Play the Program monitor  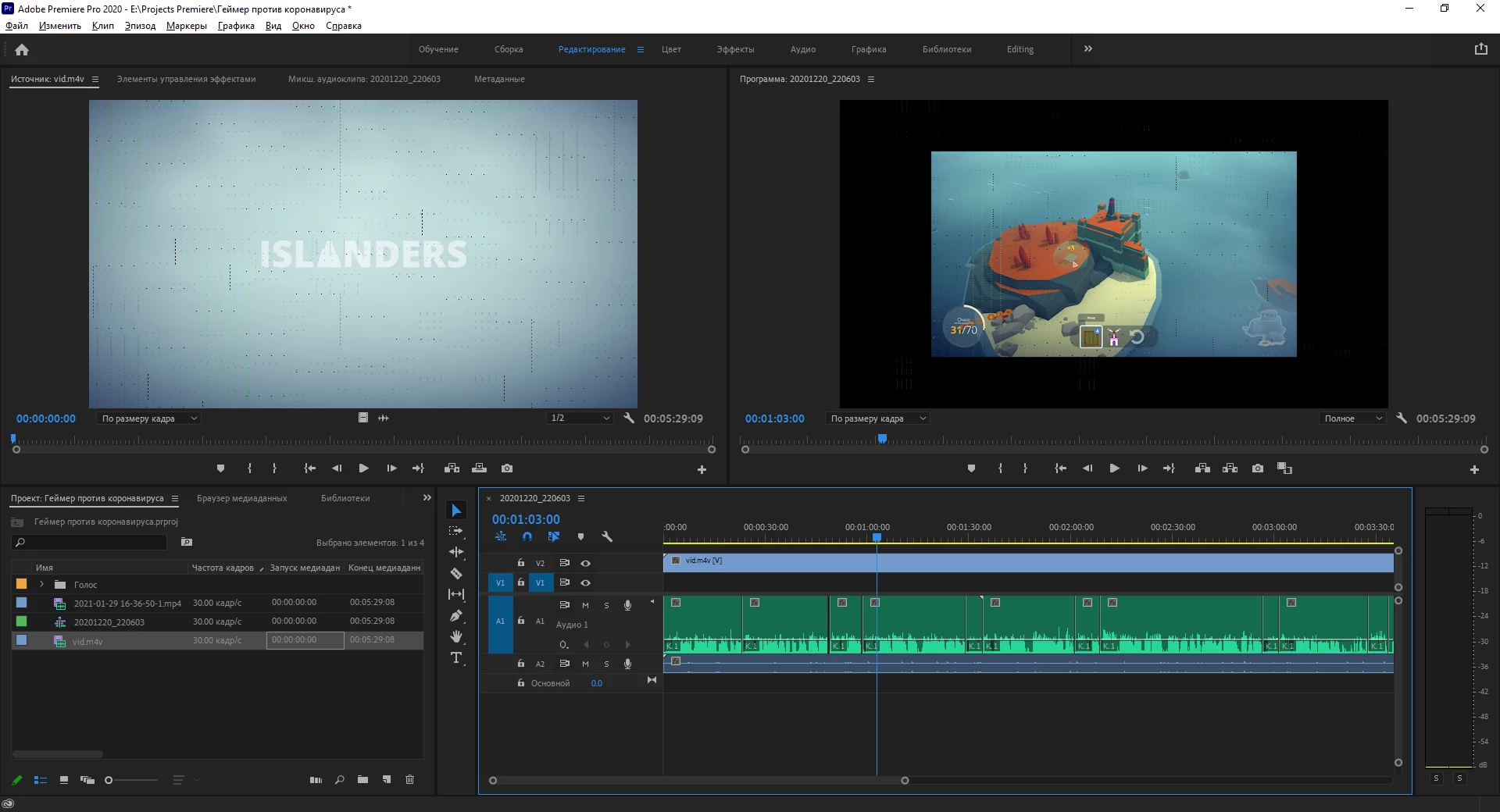1114,468
